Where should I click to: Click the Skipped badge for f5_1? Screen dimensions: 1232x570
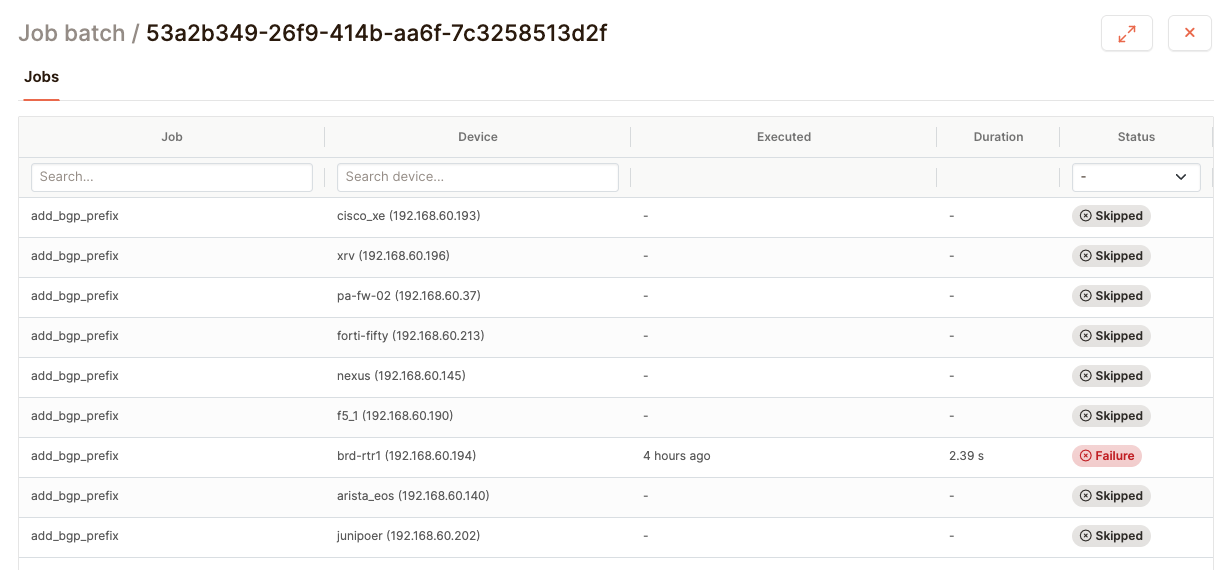pyautogui.click(x=1111, y=416)
